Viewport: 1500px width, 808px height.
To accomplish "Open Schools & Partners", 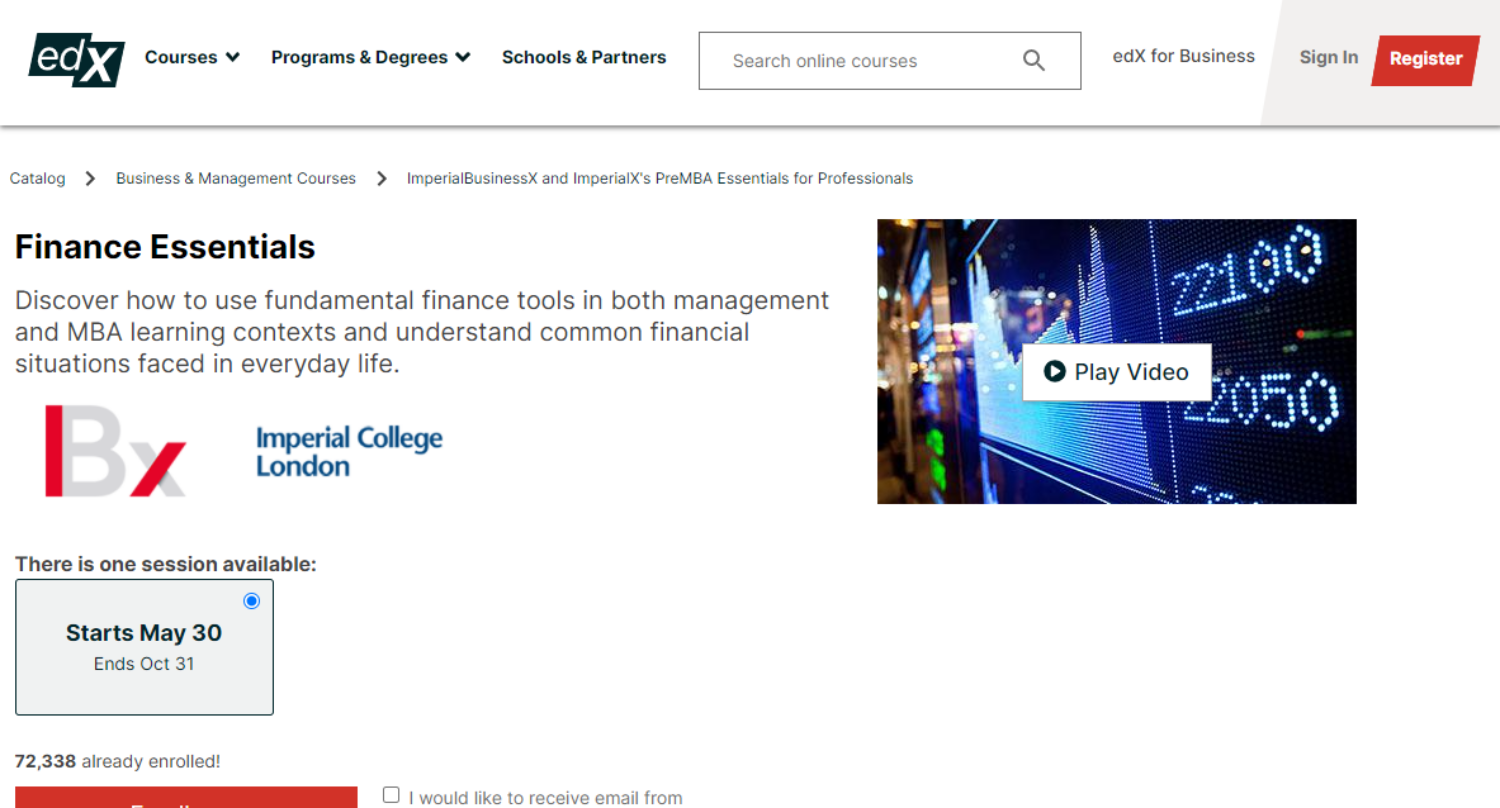I will [x=584, y=57].
